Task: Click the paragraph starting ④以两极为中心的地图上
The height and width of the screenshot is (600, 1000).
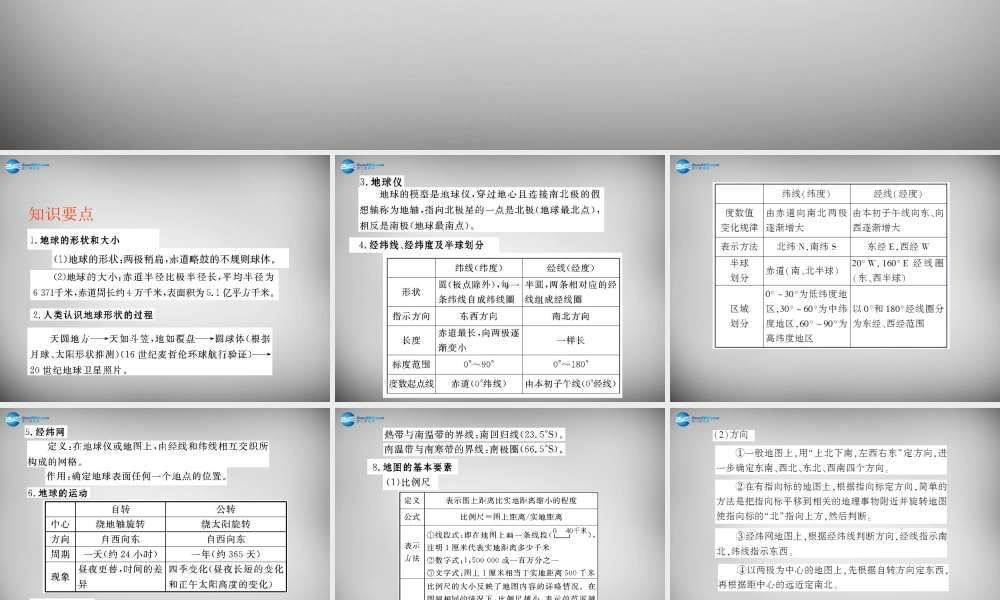Action: (x=832, y=577)
